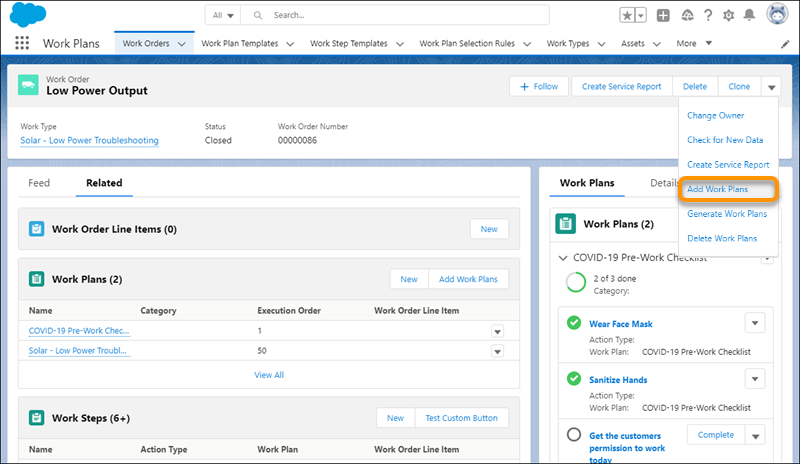Click the Work Order truck icon
800x464 pixels.
tap(28, 85)
